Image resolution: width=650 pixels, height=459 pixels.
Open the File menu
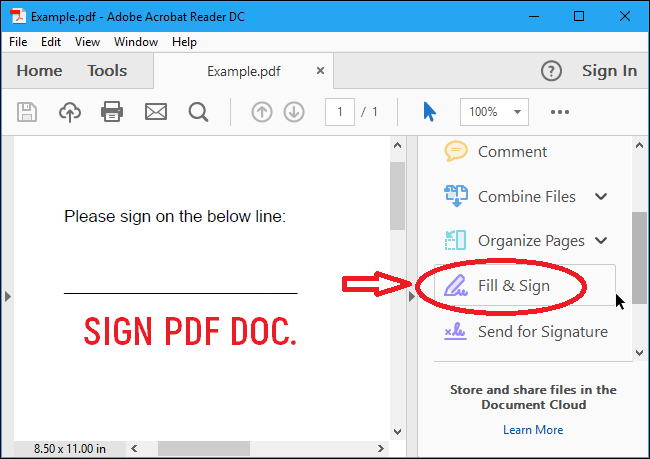[18, 42]
